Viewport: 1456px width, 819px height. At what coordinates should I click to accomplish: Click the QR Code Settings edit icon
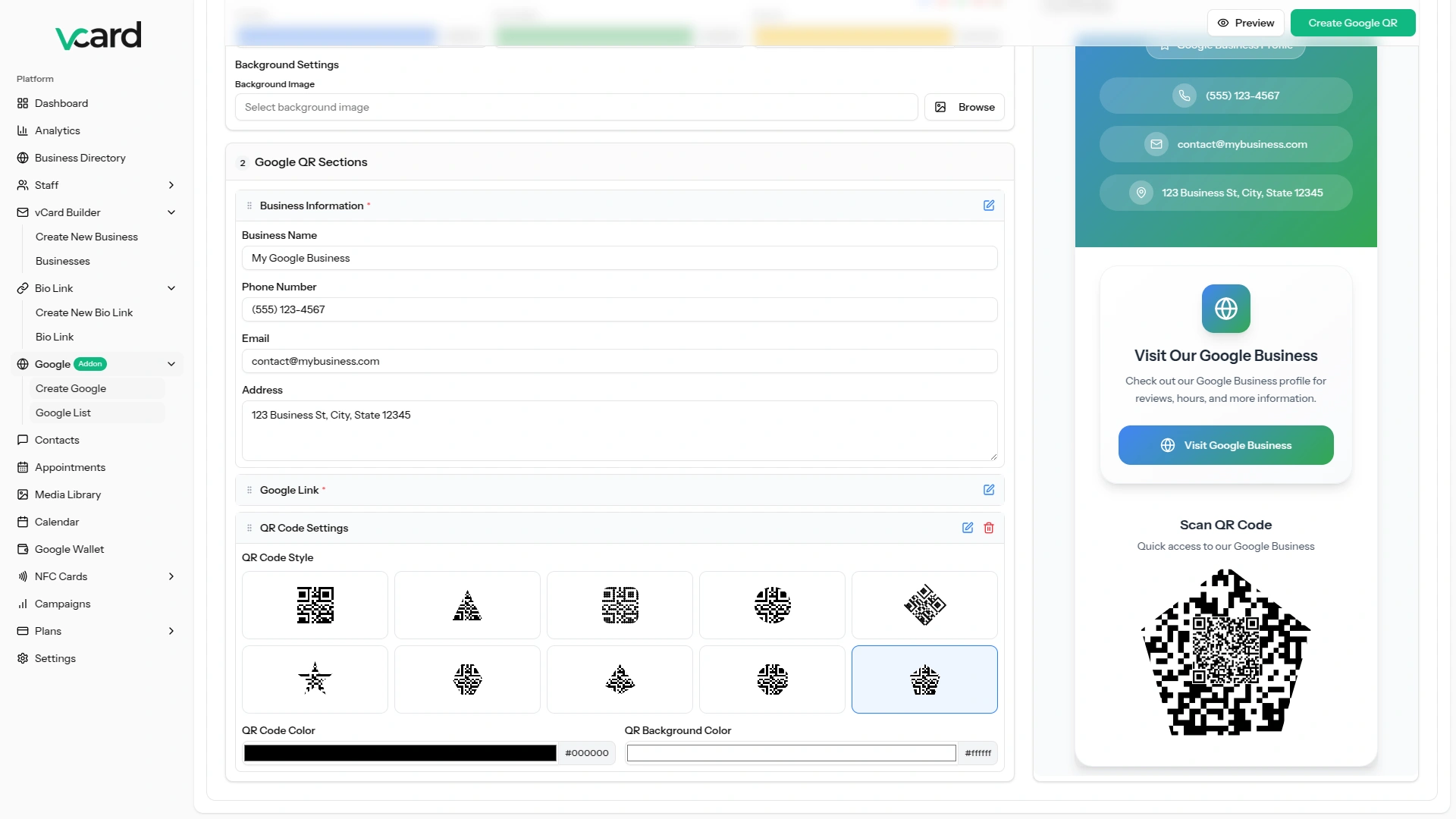[x=968, y=528]
